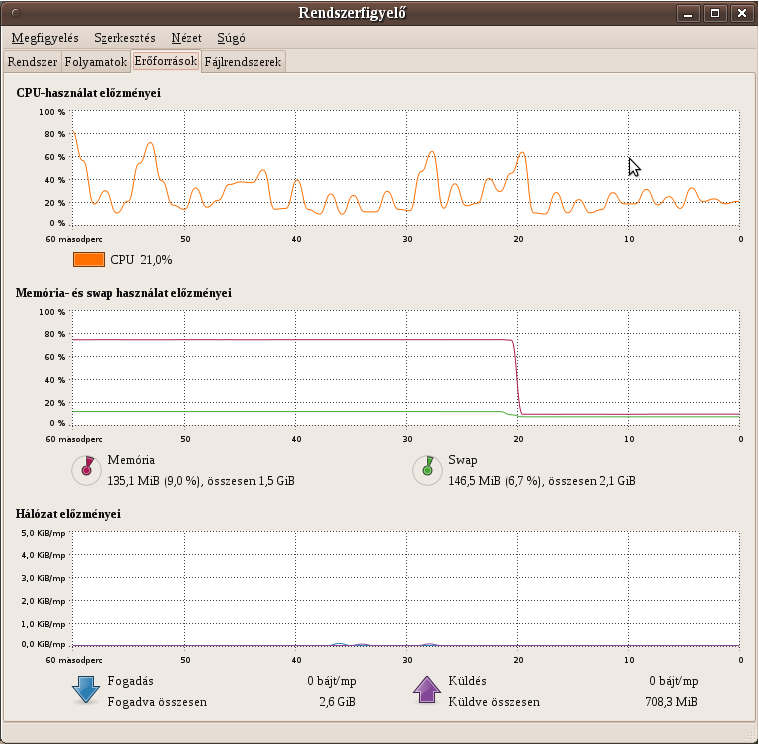Image resolution: width=759 pixels, height=744 pixels.
Task: Click the Memória pie color picker
Action: (x=87, y=470)
